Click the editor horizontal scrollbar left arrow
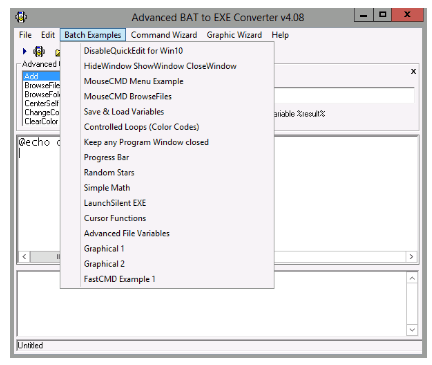This screenshot has height=365, width=432. tap(24, 256)
